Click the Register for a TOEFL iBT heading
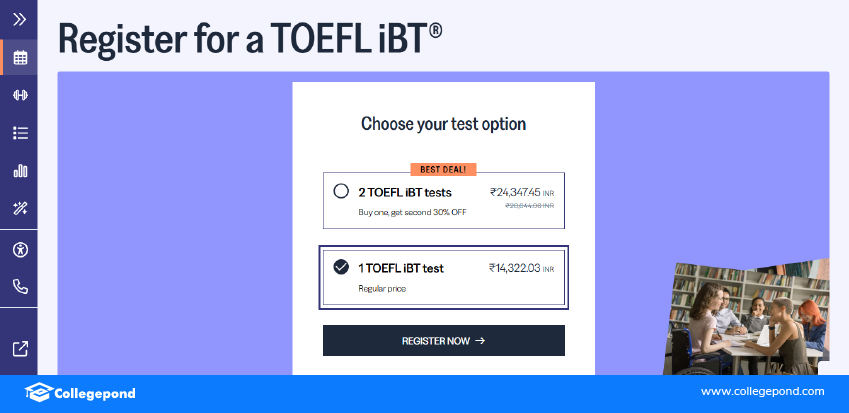 pyautogui.click(x=250, y=37)
